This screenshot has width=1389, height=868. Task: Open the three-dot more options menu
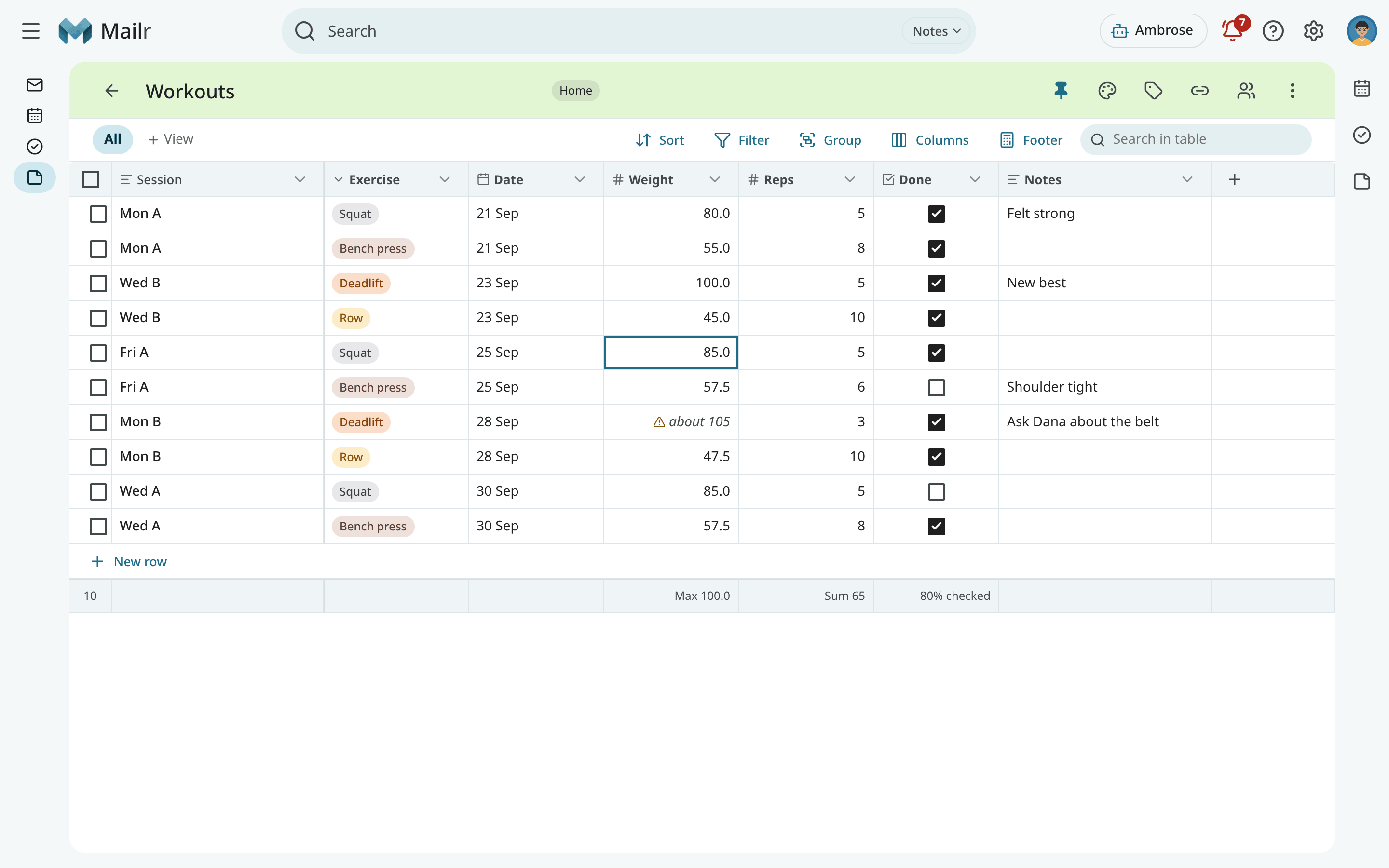tap(1293, 91)
